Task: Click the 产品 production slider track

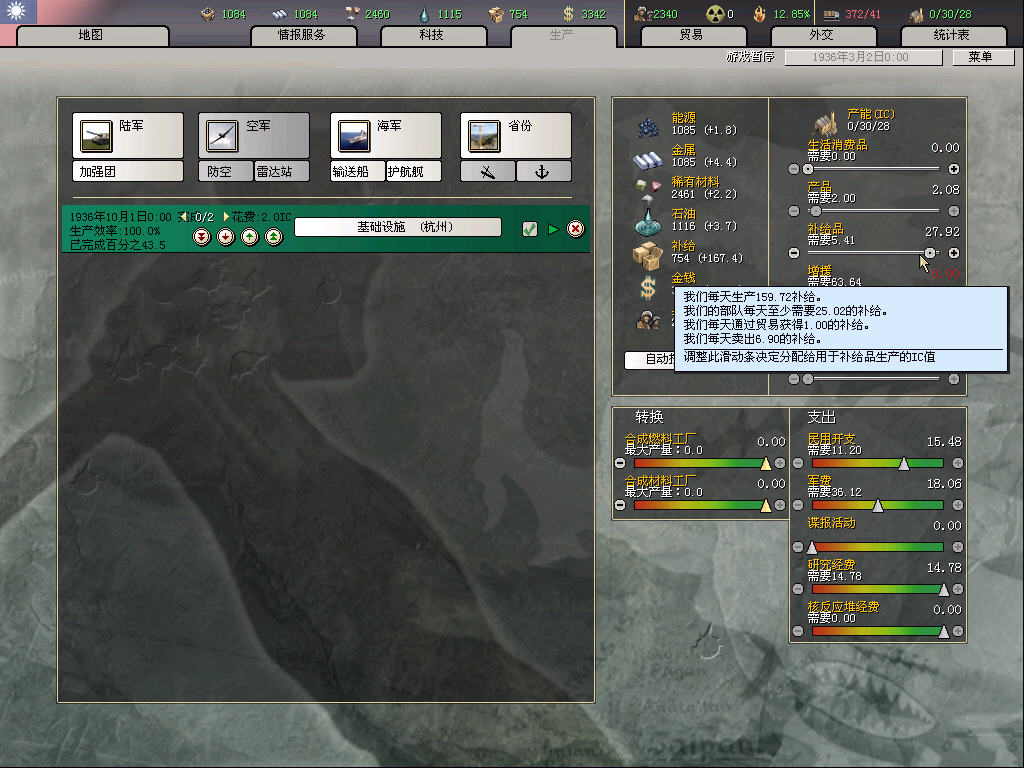Action: click(x=874, y=211)
